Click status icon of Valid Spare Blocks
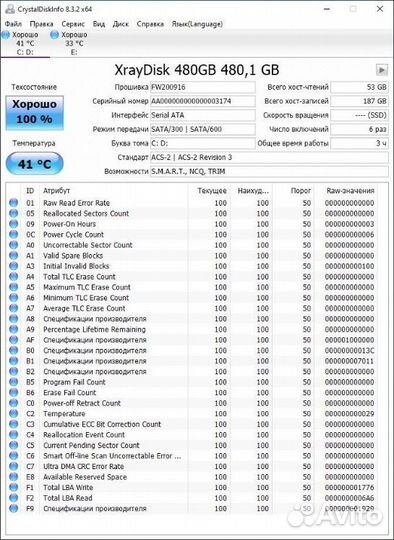The height and width of the screenshot is (540, 394). coord(13,256)
